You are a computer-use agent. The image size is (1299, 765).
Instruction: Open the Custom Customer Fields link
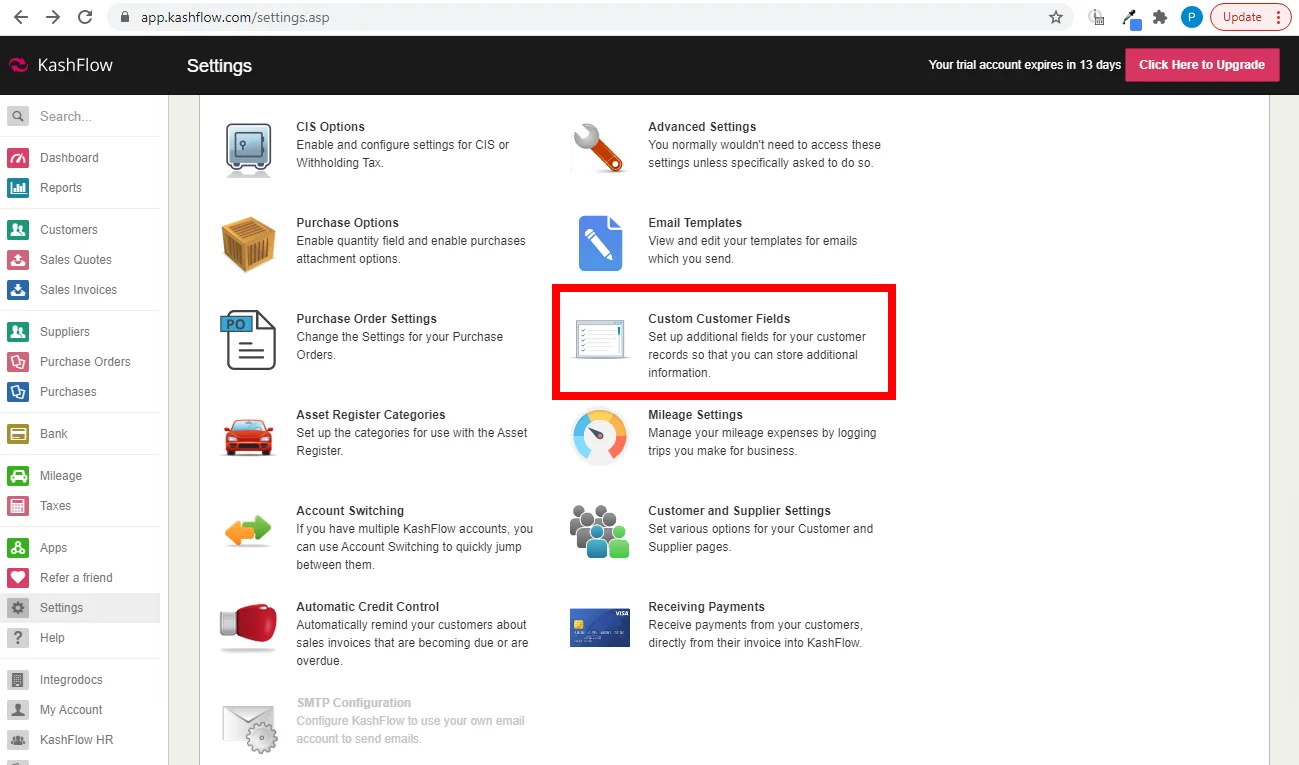coord(719,319)
